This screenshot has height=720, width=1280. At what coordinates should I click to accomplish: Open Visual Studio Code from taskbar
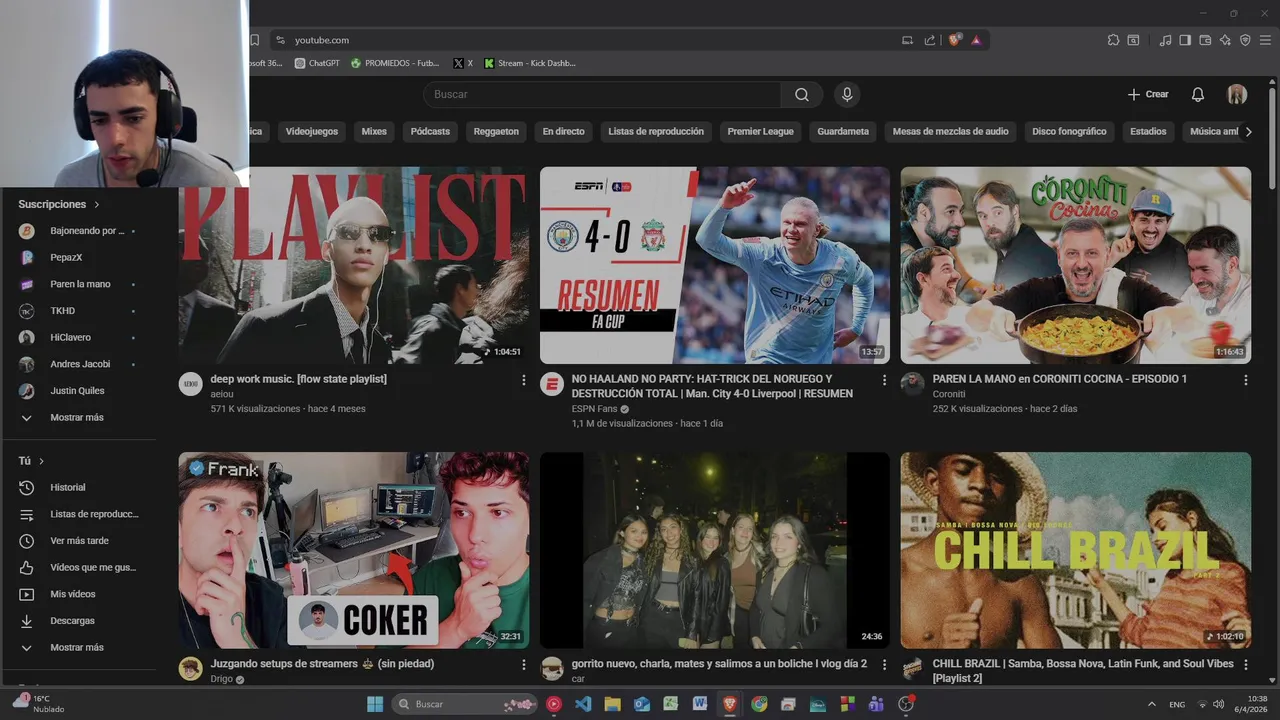point(583,704)
